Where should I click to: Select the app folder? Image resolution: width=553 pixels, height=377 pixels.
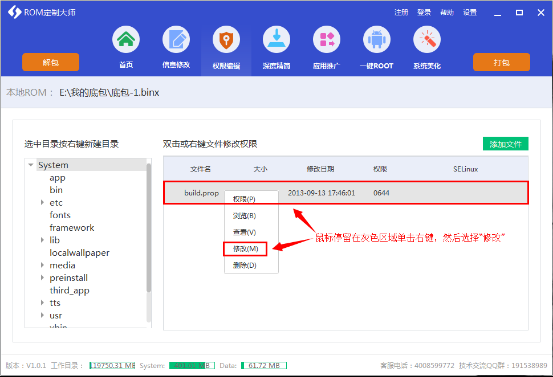pos(57,178)
